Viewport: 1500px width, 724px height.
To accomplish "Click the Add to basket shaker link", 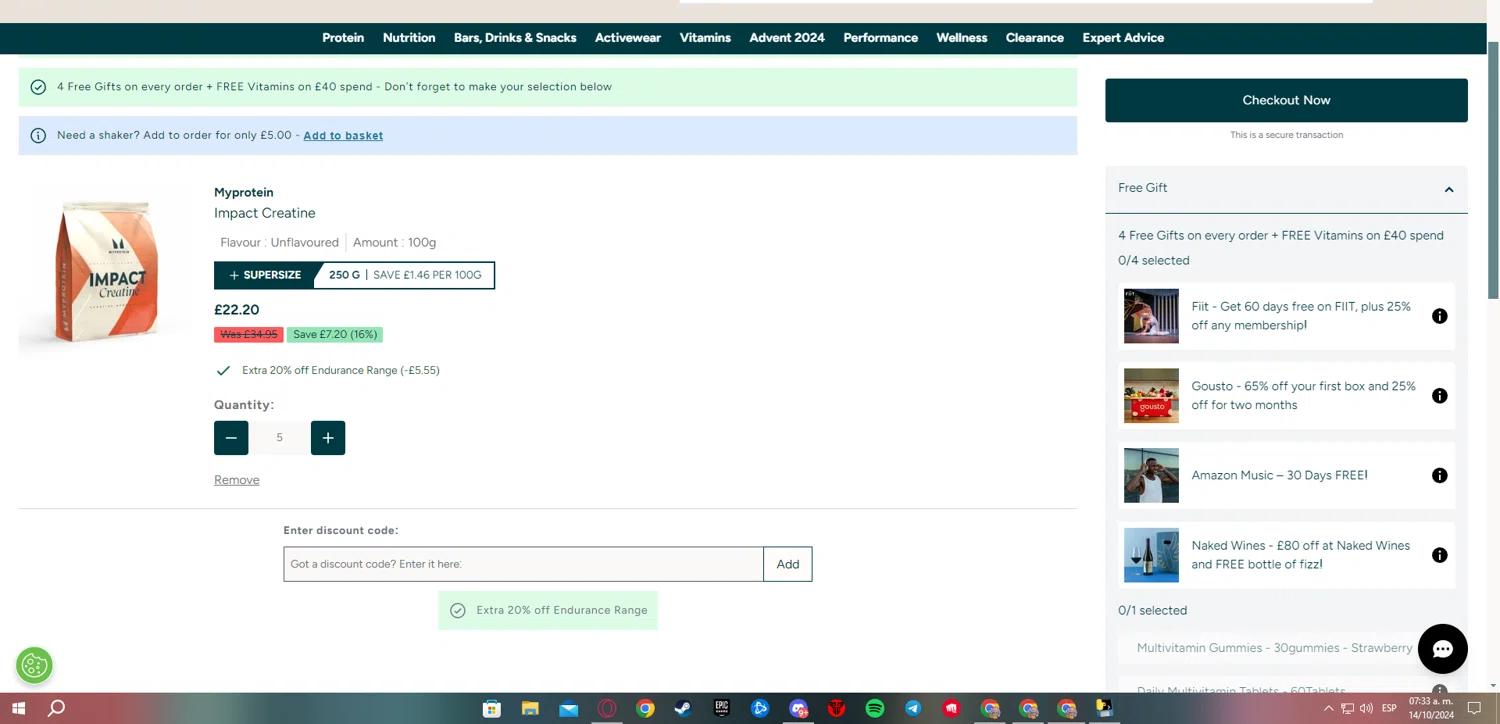I will click(343, 136).
